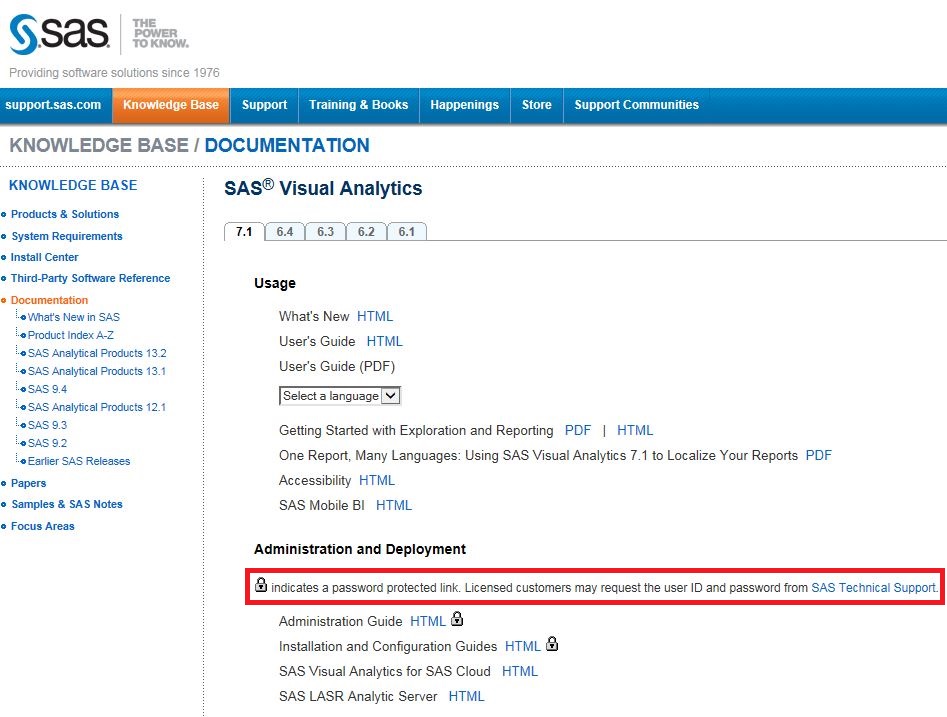This screenshot has width=947, height=717.
Task: Open Earlier SAS Releases
Action: click(x=79, y=461)
